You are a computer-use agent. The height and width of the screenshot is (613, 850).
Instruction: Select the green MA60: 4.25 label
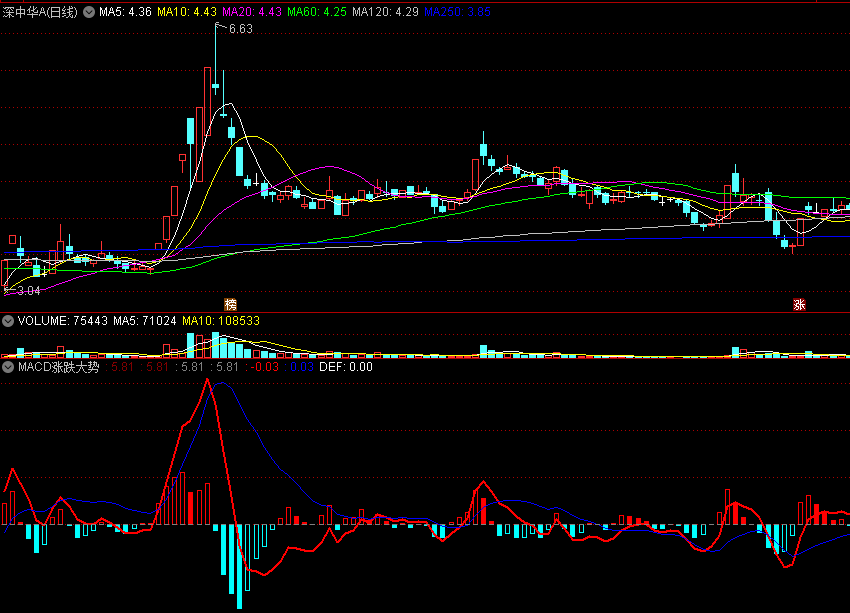pos(317,12)
